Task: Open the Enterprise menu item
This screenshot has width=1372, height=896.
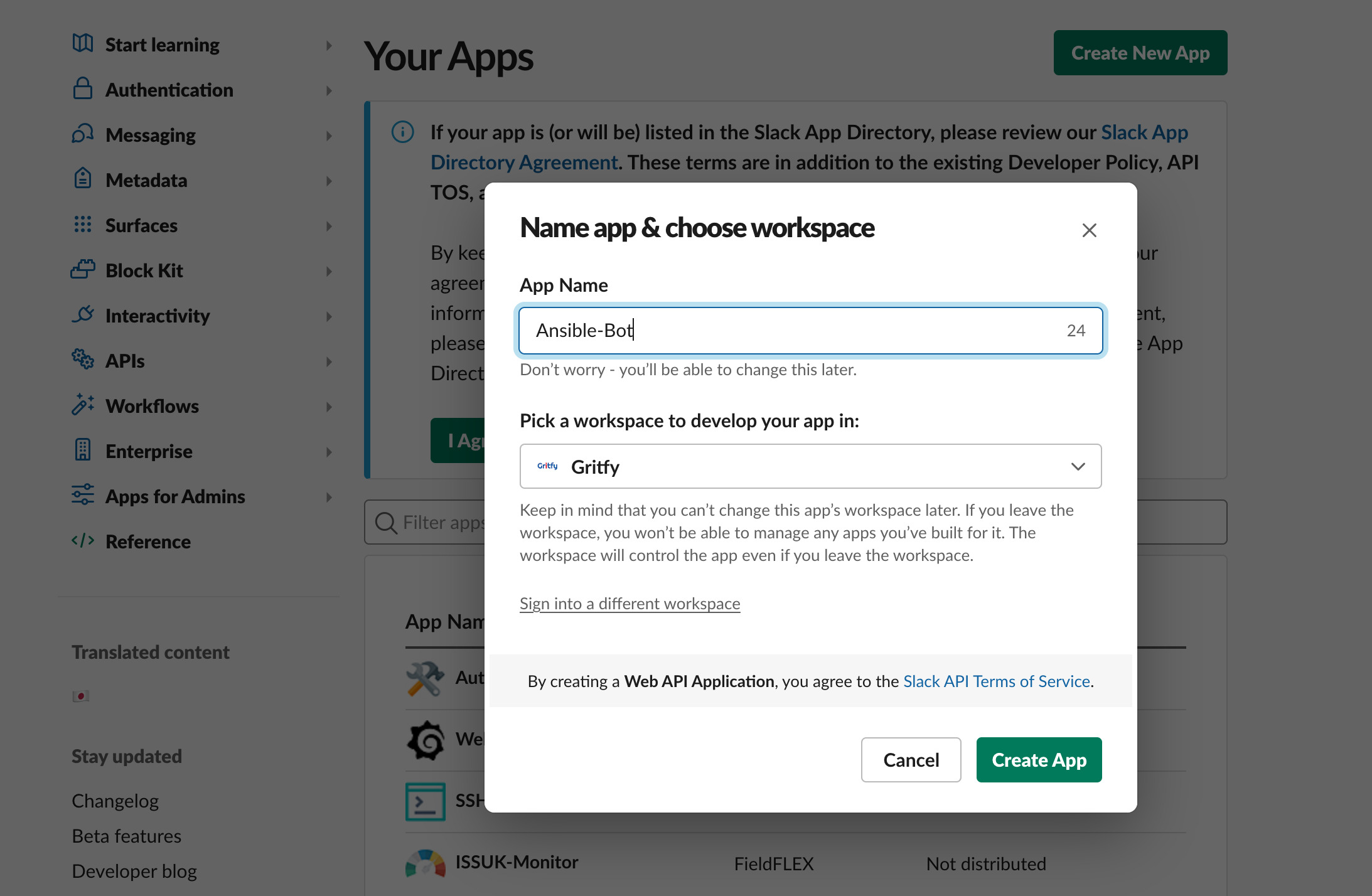Action: coord(149,451)
